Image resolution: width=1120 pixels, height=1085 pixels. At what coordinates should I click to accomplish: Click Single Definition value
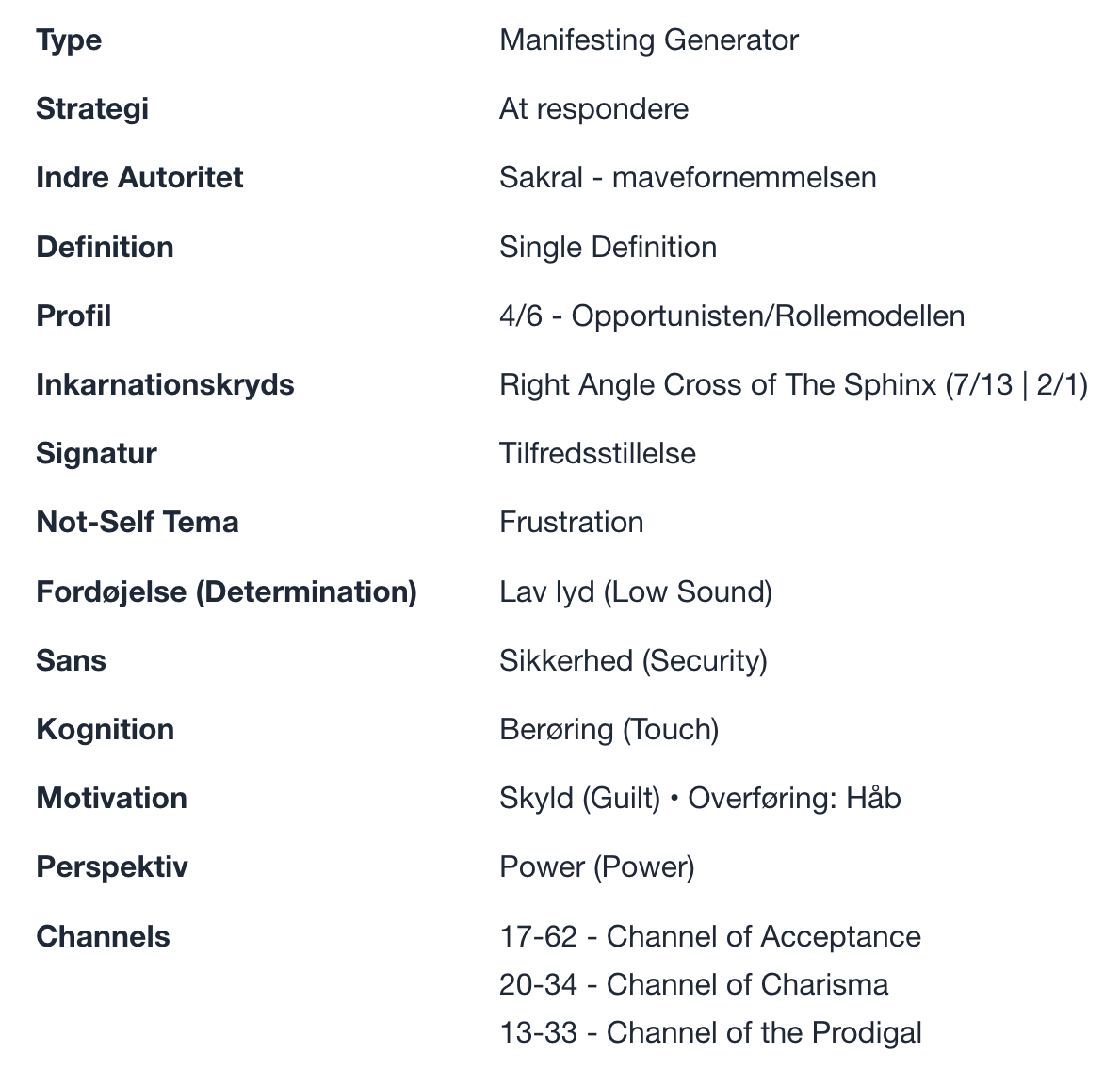pos(608,247)
